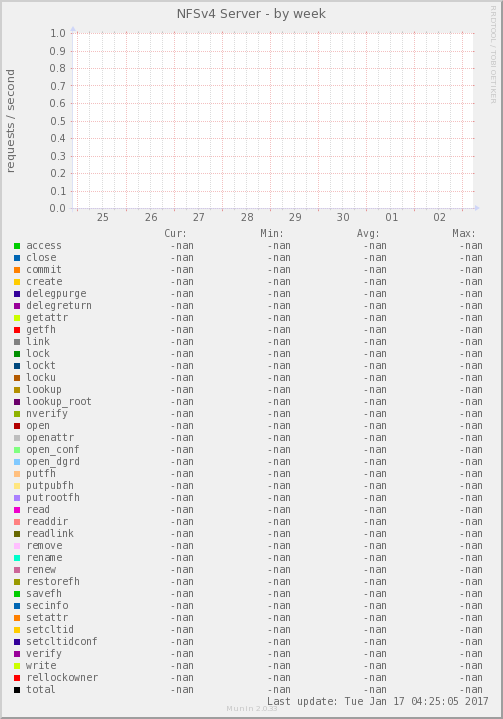Click the y-axis value 1.0

[x=58, y=33]
